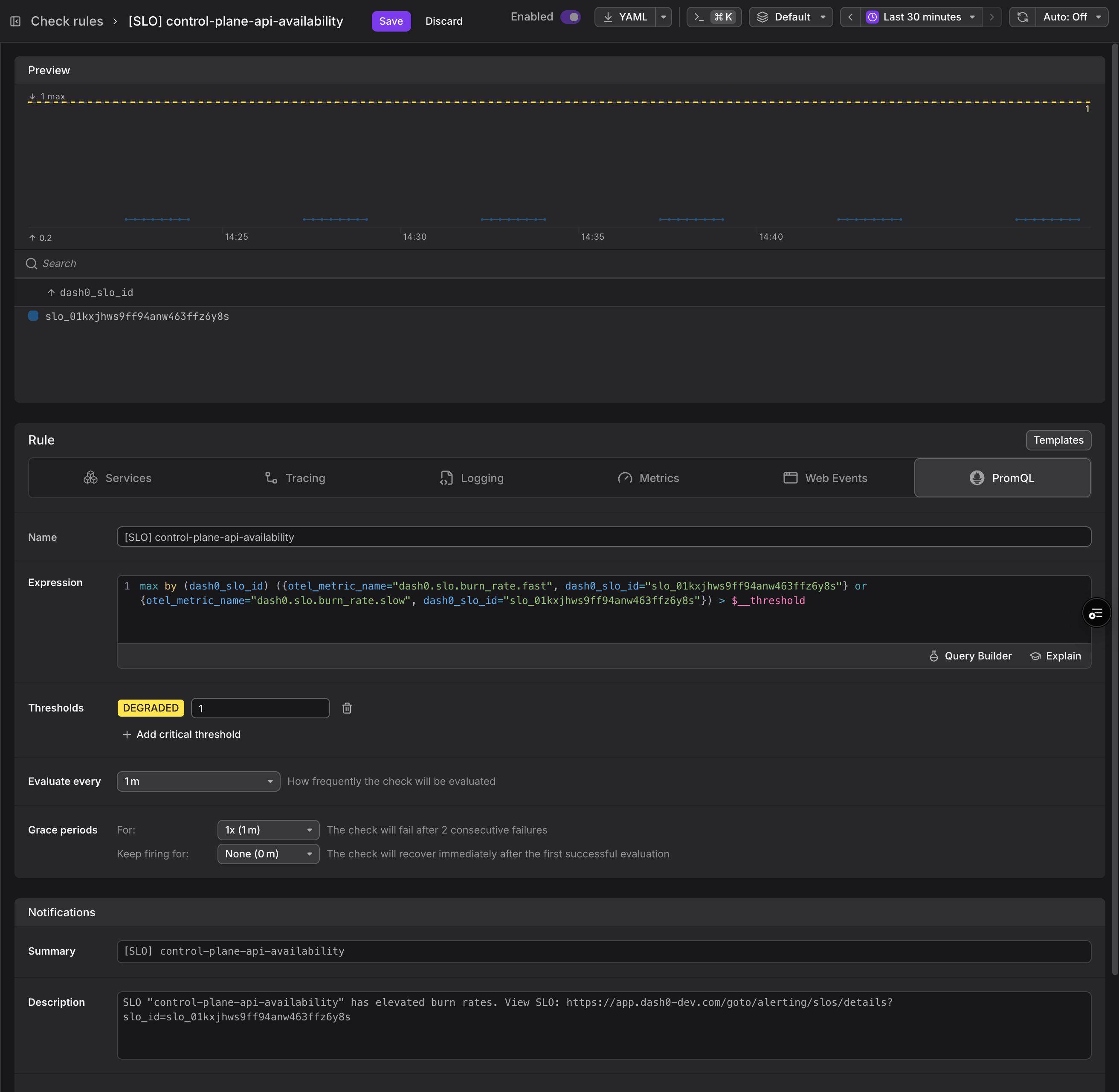Edit the notification Description text area
This screenshot has width=1119, height=1092.
tap(604, 1025)
